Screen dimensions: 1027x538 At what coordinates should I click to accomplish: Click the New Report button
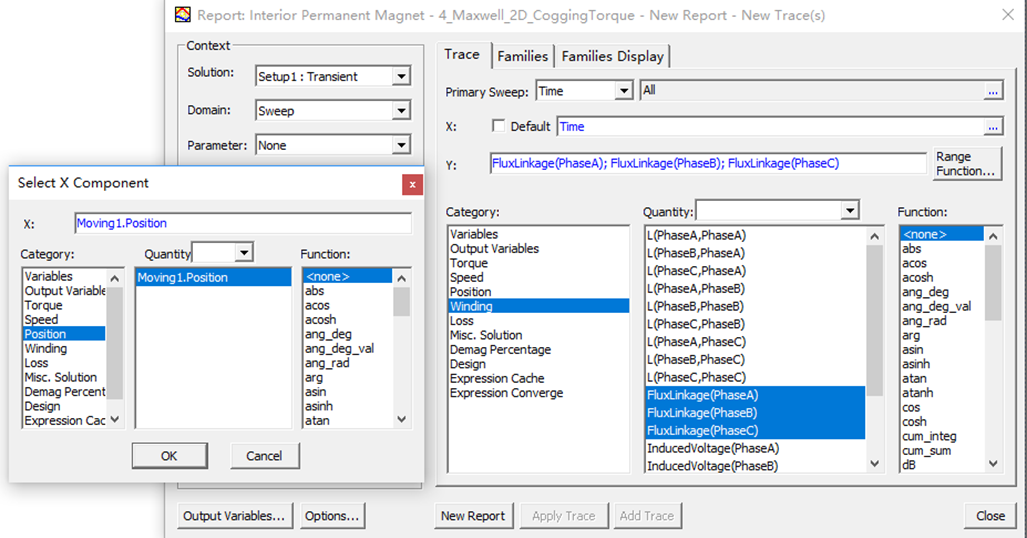pyautogui.click(x=473, y=516)
